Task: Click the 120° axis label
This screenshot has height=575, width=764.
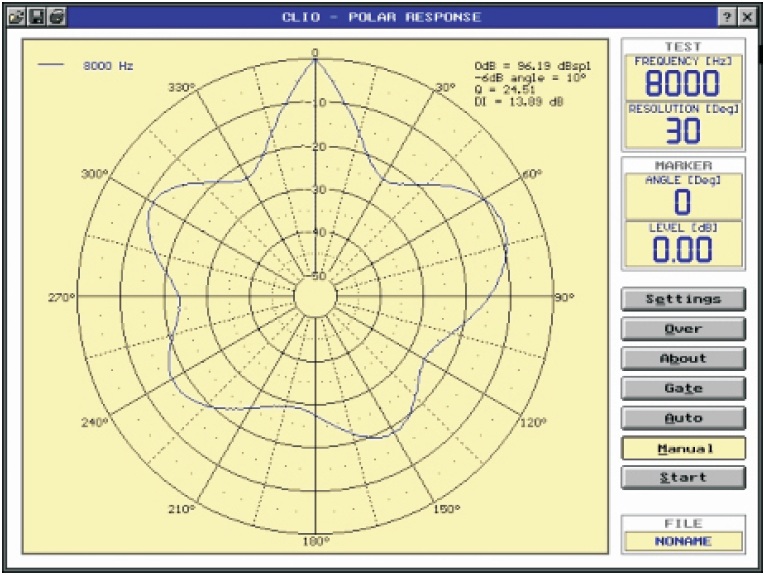Action: (534, 422)
